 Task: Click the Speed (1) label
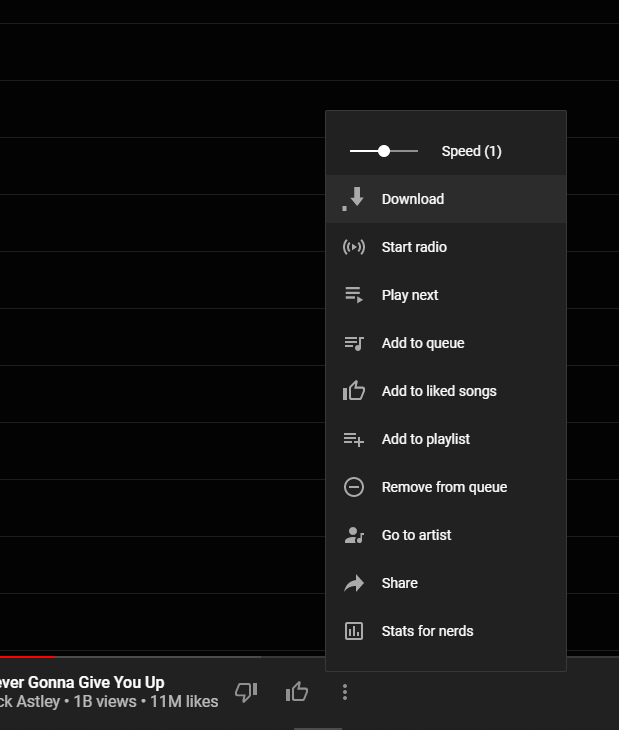[471, 151]
